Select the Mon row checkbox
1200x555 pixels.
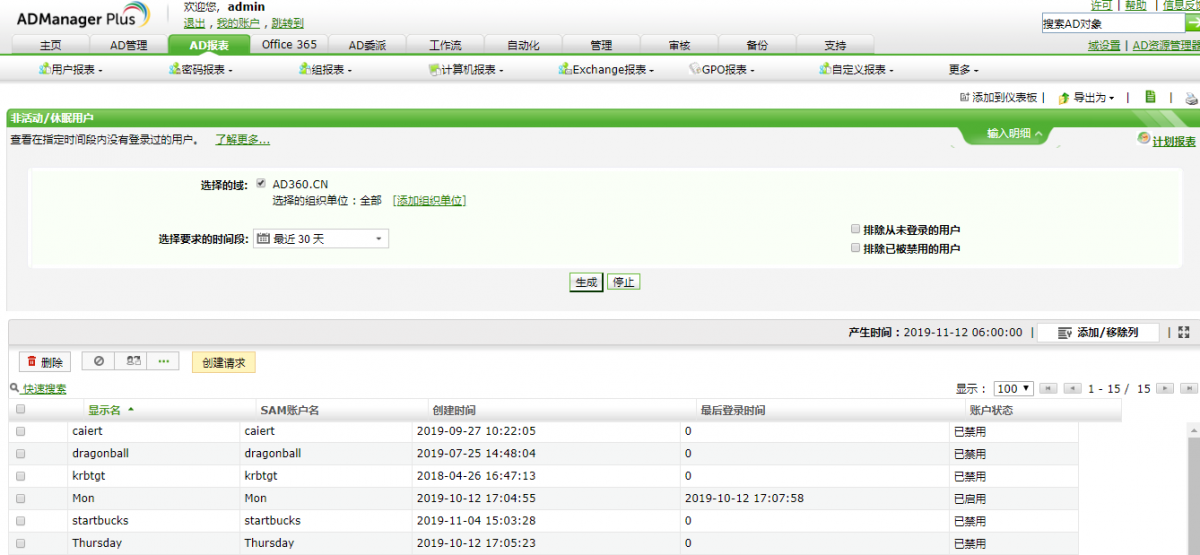tap(20, 498)
